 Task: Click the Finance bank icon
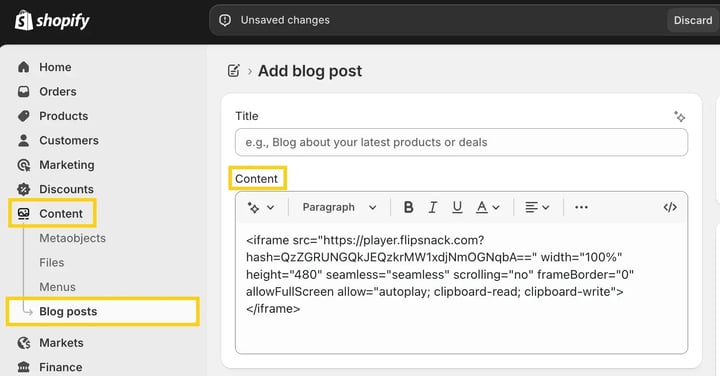point(23,367)
